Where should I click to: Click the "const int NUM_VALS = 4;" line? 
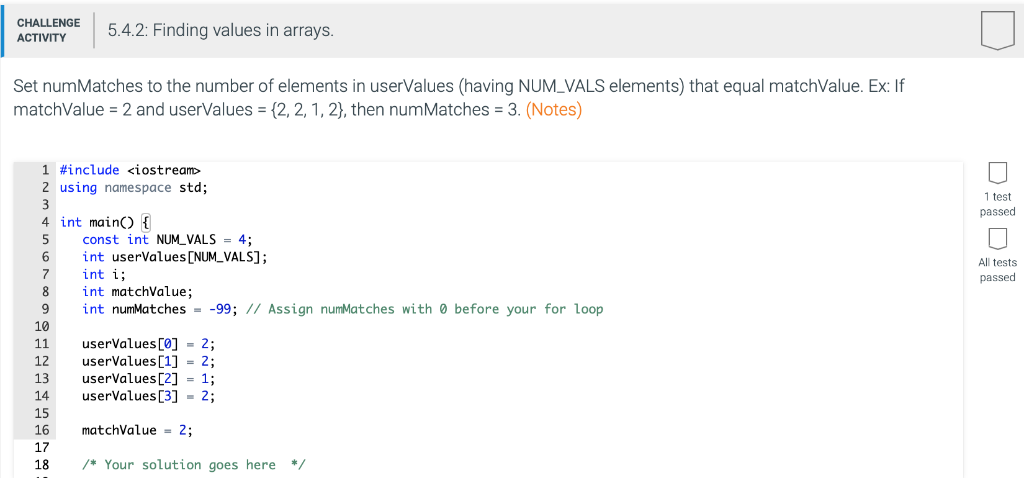click(167, 240)
